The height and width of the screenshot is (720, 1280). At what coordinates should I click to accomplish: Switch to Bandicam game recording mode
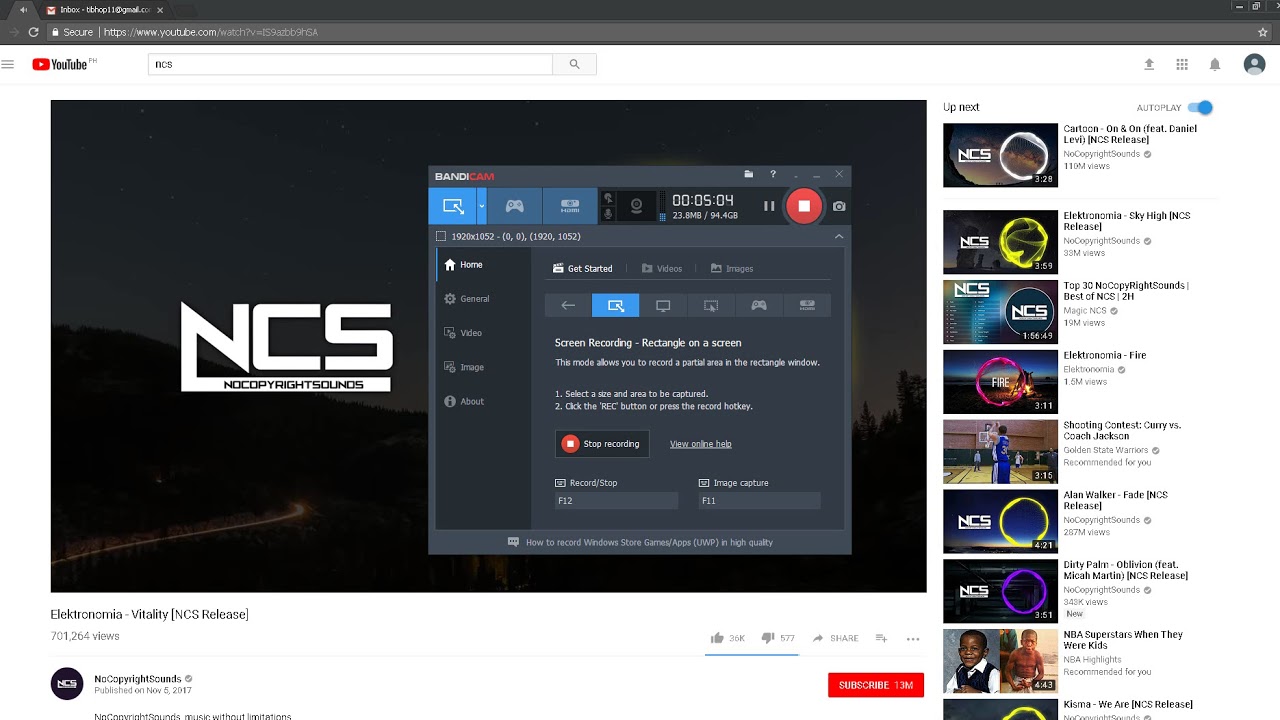[514, 206]
